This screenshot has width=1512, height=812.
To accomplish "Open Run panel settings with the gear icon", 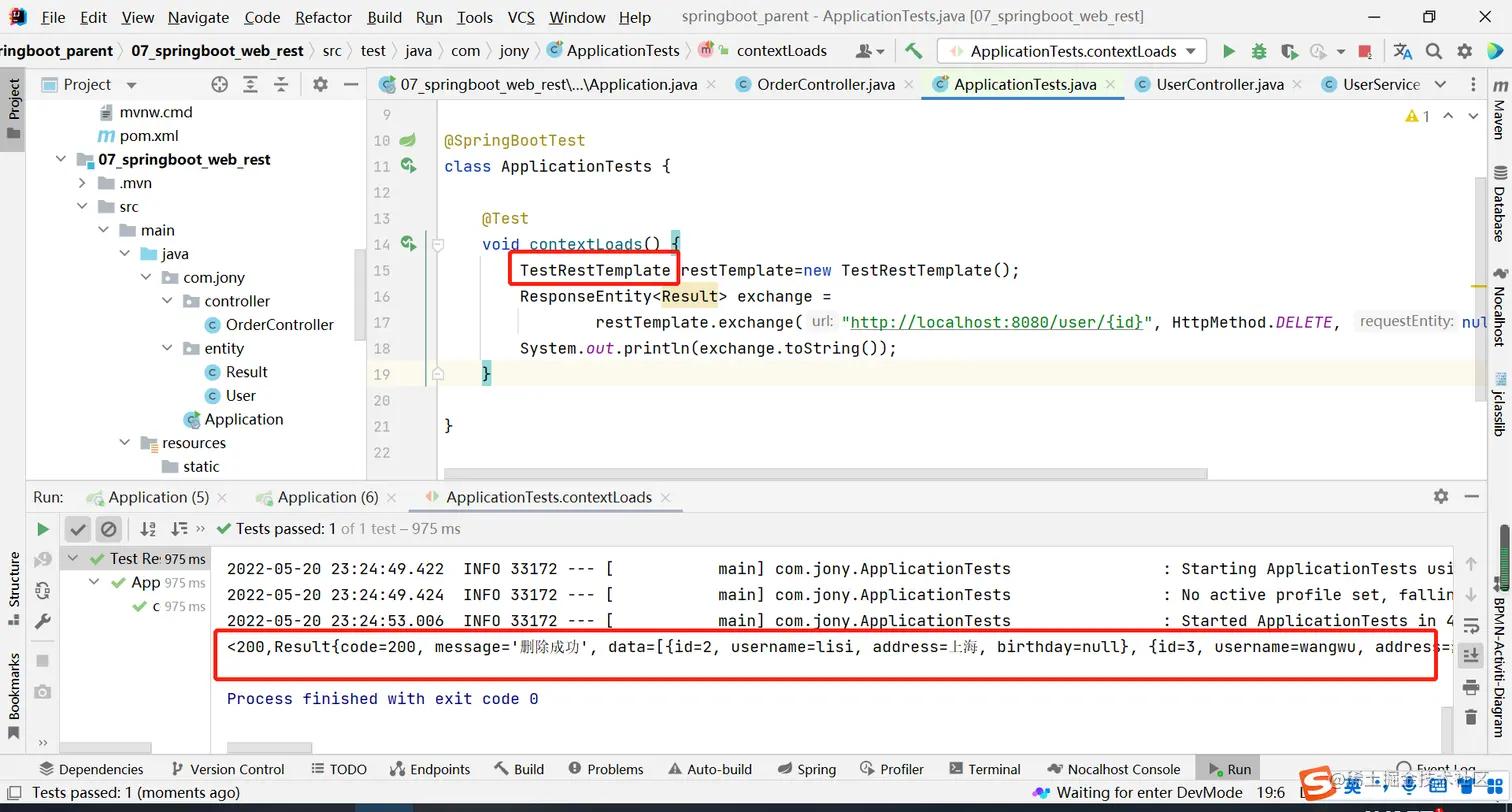I will click(x=1441, y=496).
